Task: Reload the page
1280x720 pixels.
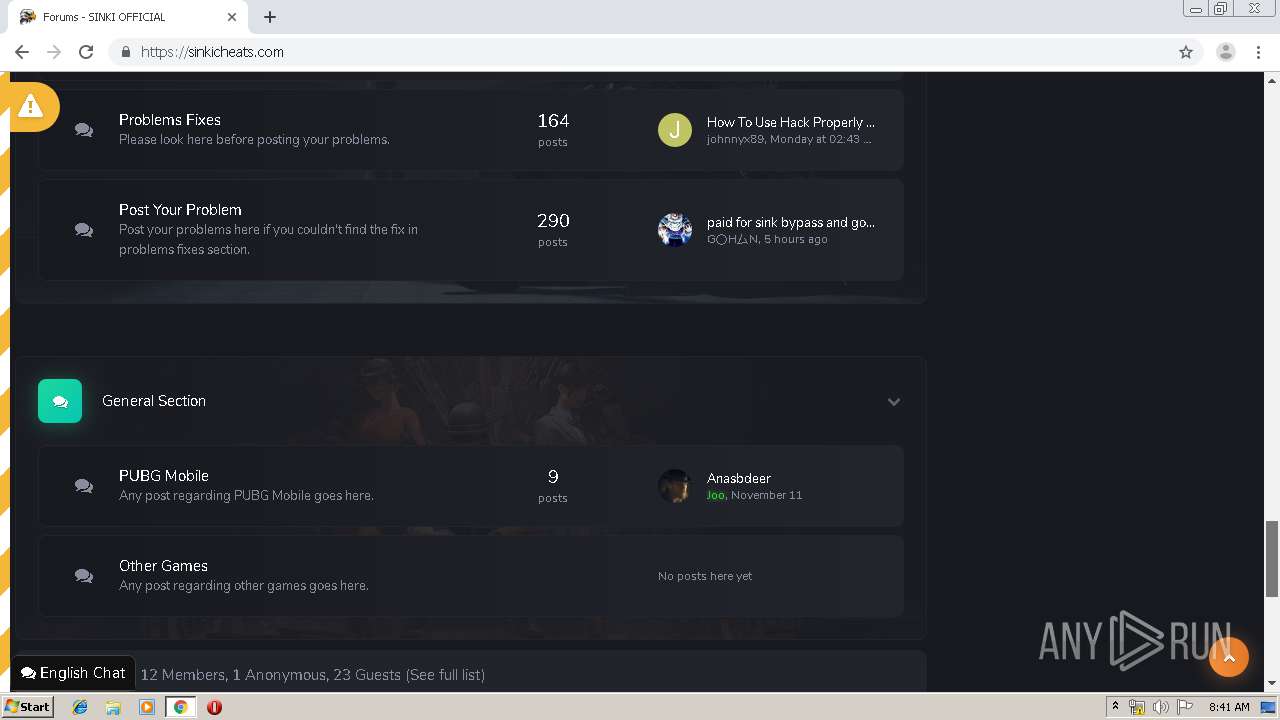Action: click(x=86, y=52)
